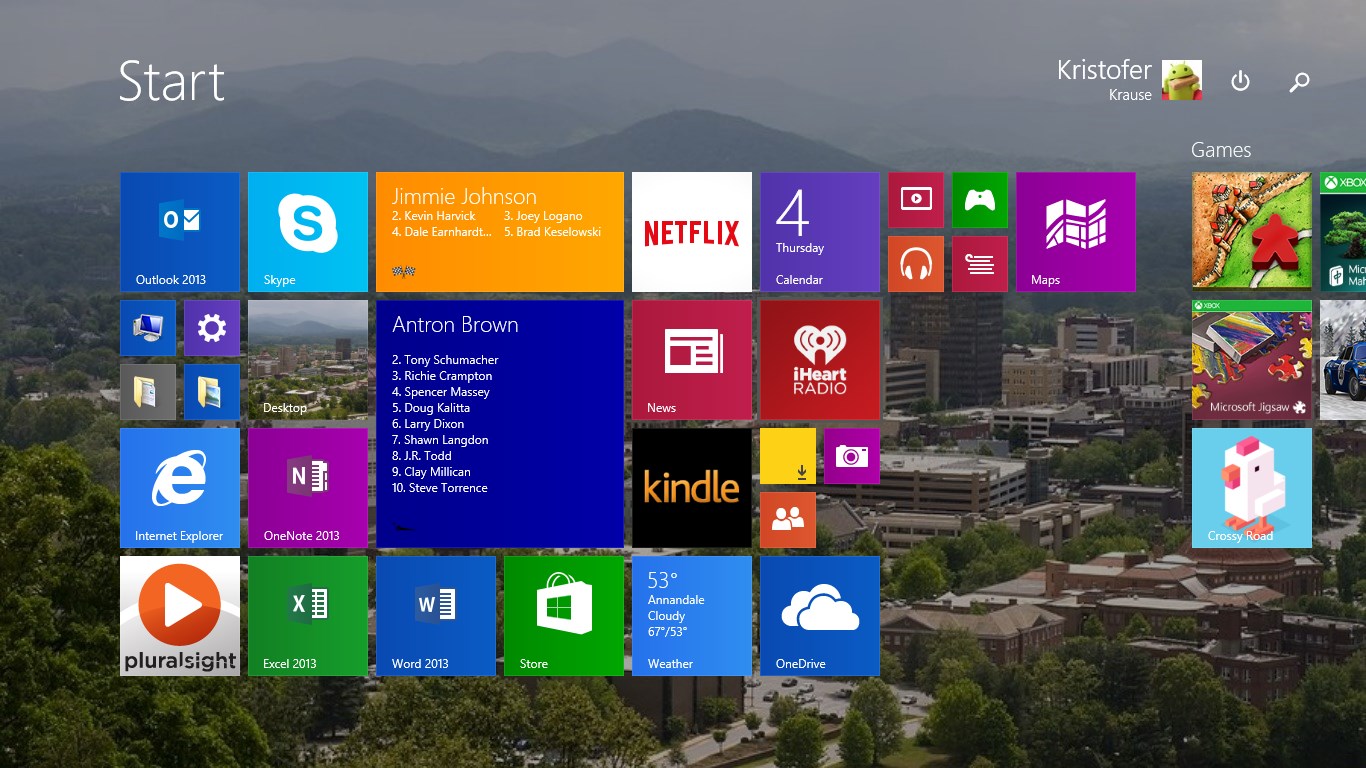Launch iHeart Radio tile
Screen dimensions: 1366x768
point(820,360)
